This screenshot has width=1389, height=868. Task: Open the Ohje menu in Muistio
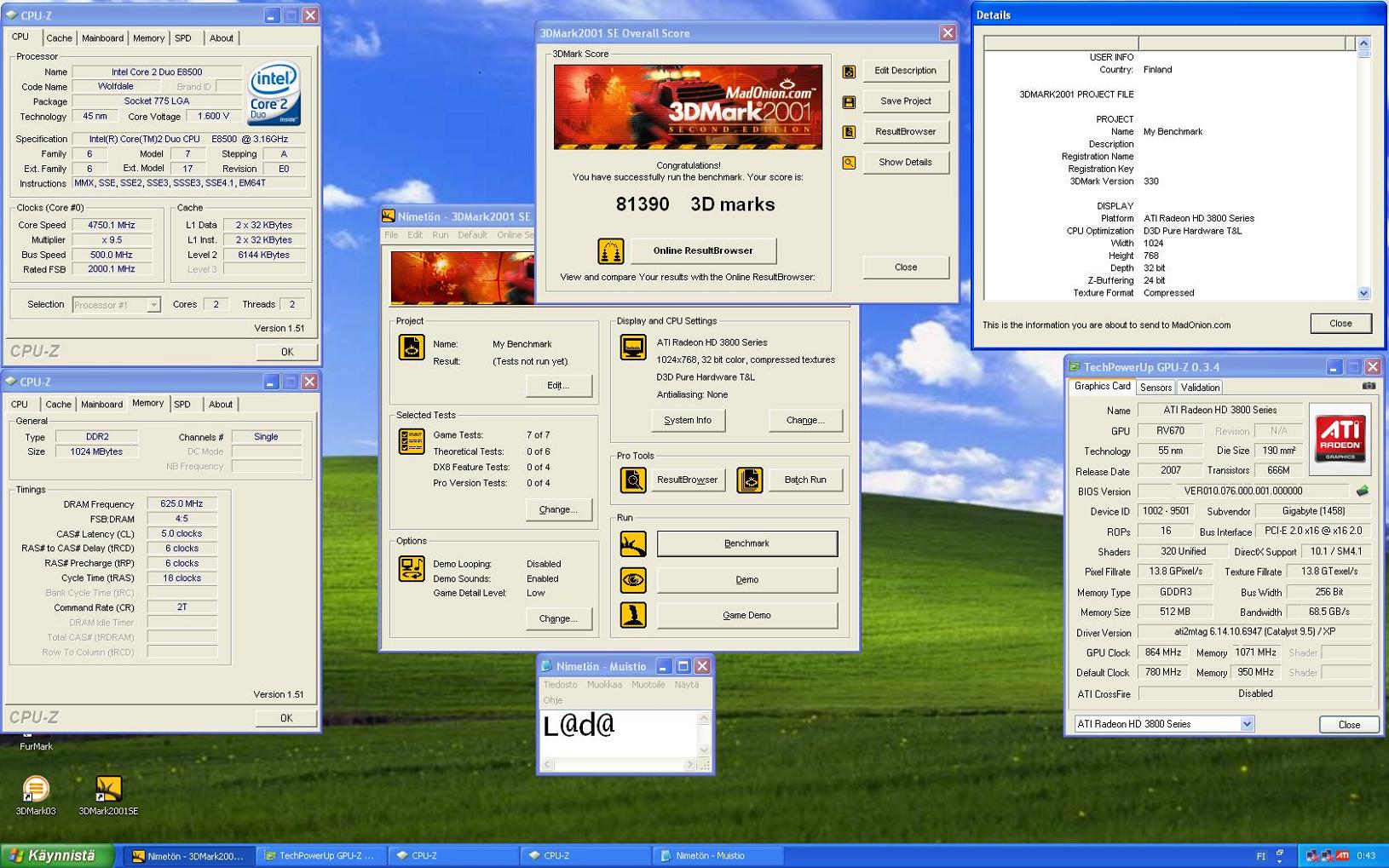click(553, 700)
